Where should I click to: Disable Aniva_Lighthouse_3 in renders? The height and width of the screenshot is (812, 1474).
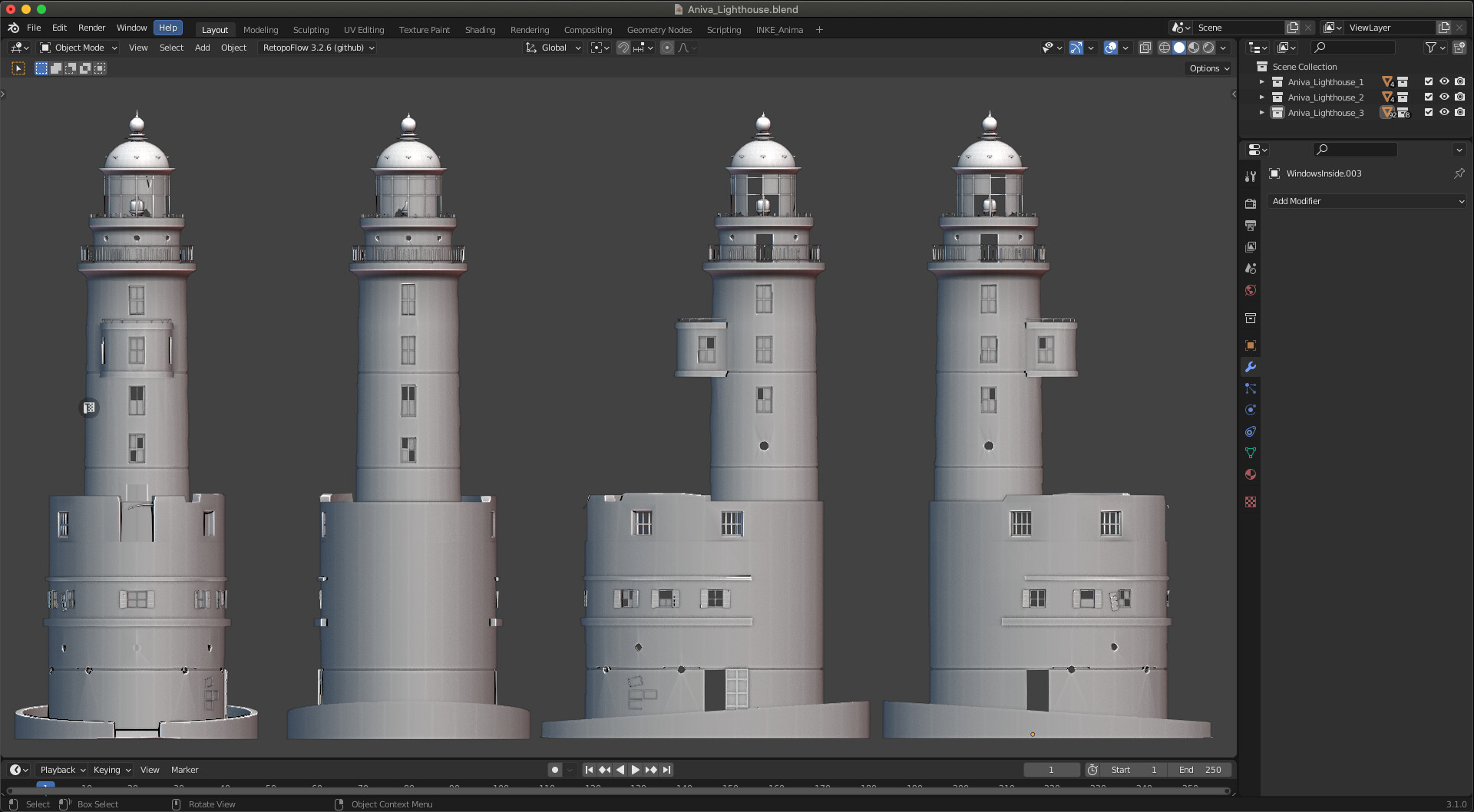(1460, 112)
